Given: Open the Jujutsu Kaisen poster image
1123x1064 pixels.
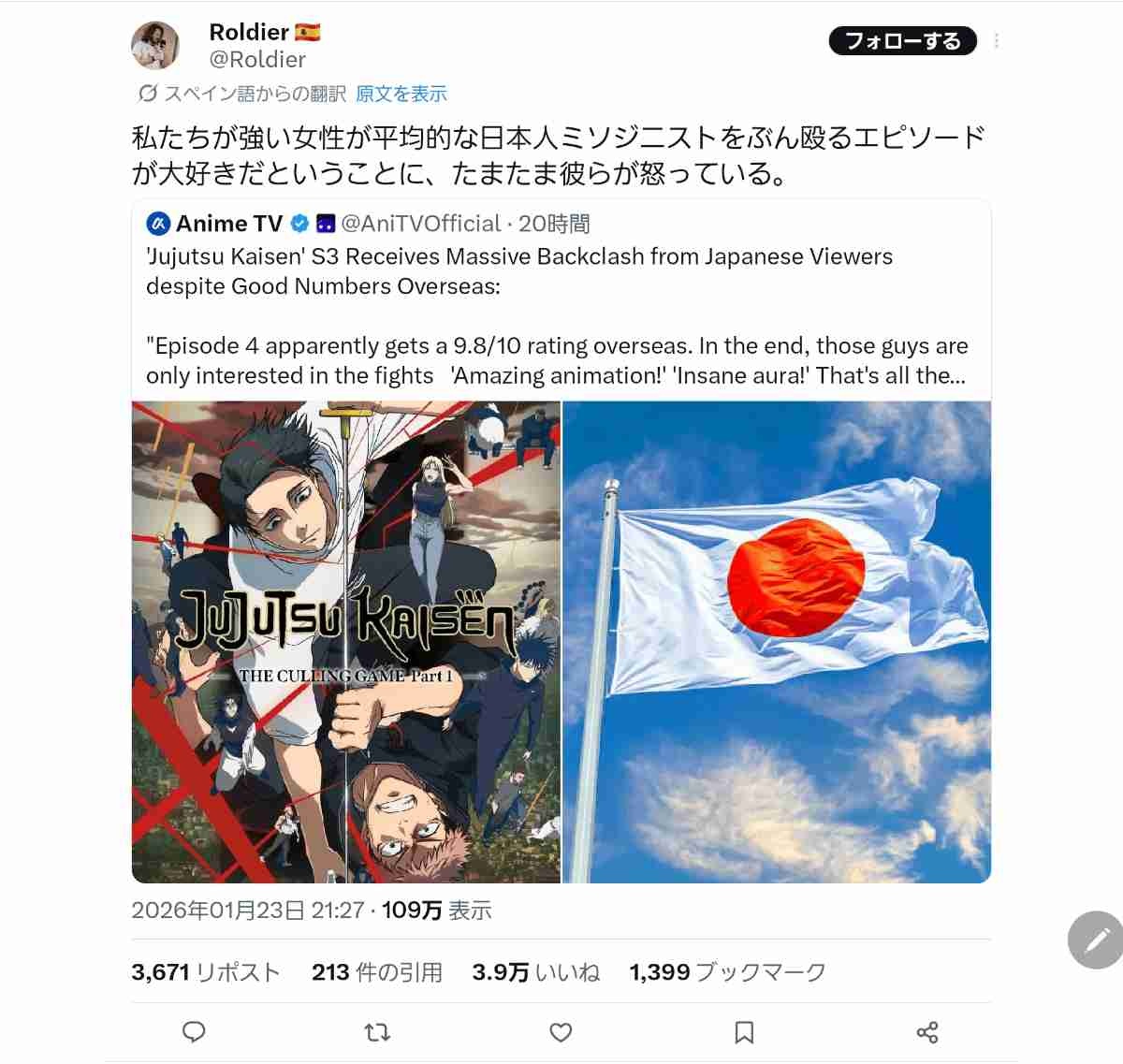Looking at the screenshot, I should point(346,642).
